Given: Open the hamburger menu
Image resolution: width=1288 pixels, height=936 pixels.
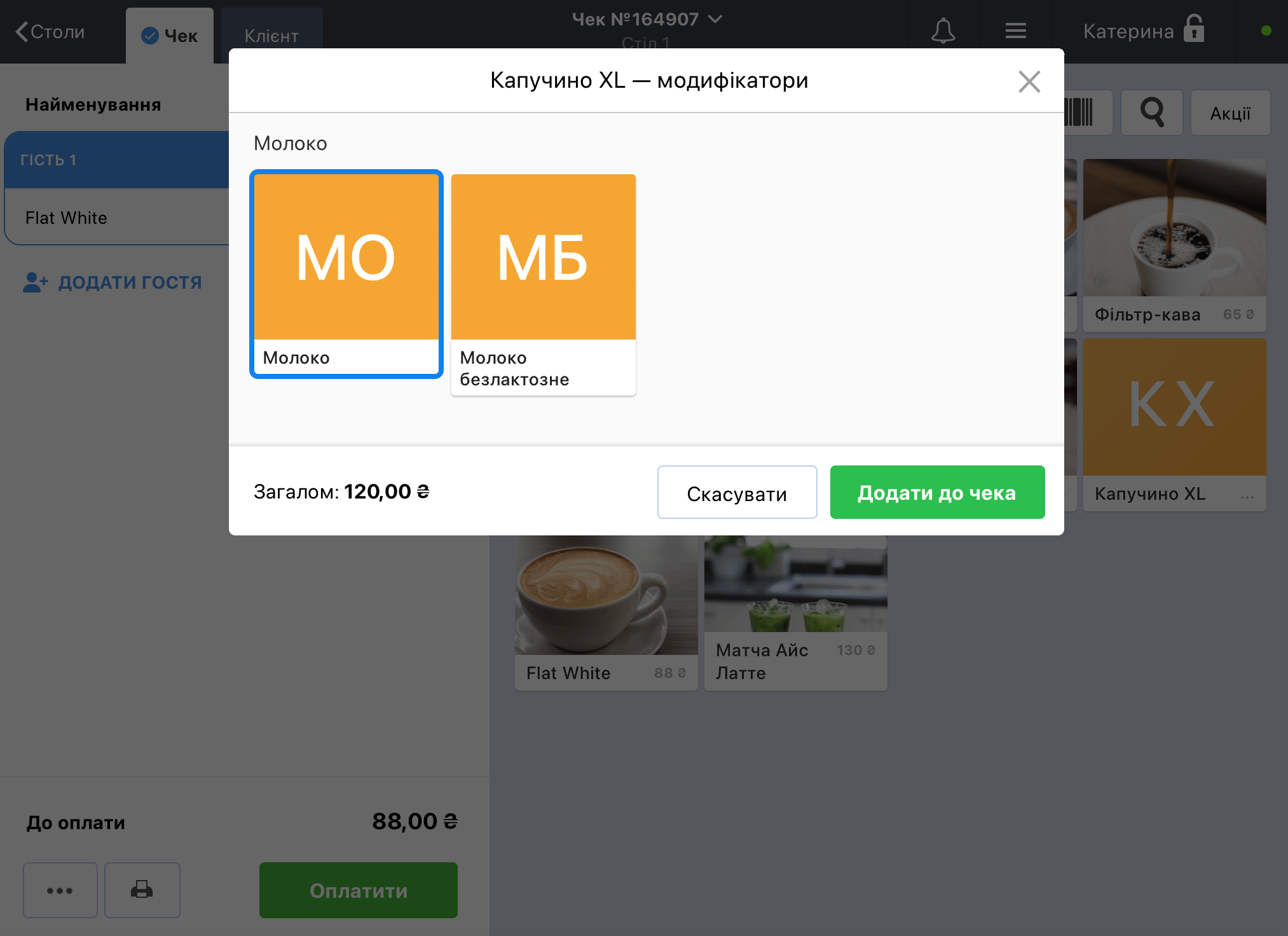Looking at the screenshot, I should (x=1015, y=31).
